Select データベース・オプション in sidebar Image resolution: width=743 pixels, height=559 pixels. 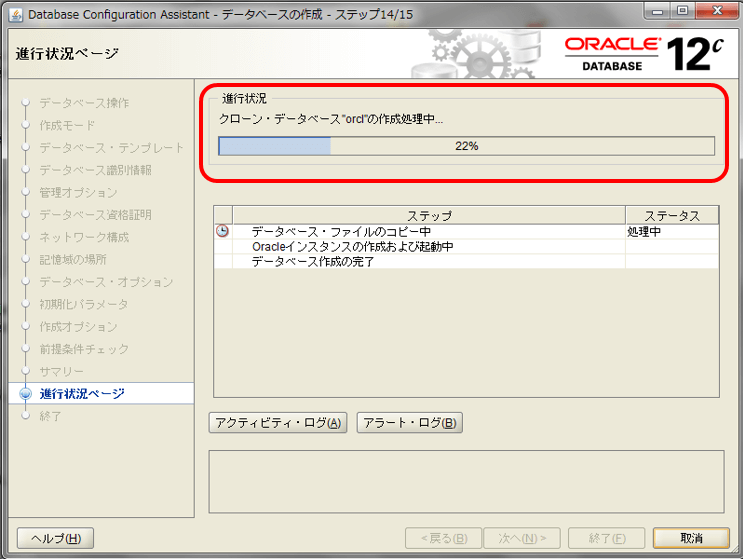click(x=106, y=281)
